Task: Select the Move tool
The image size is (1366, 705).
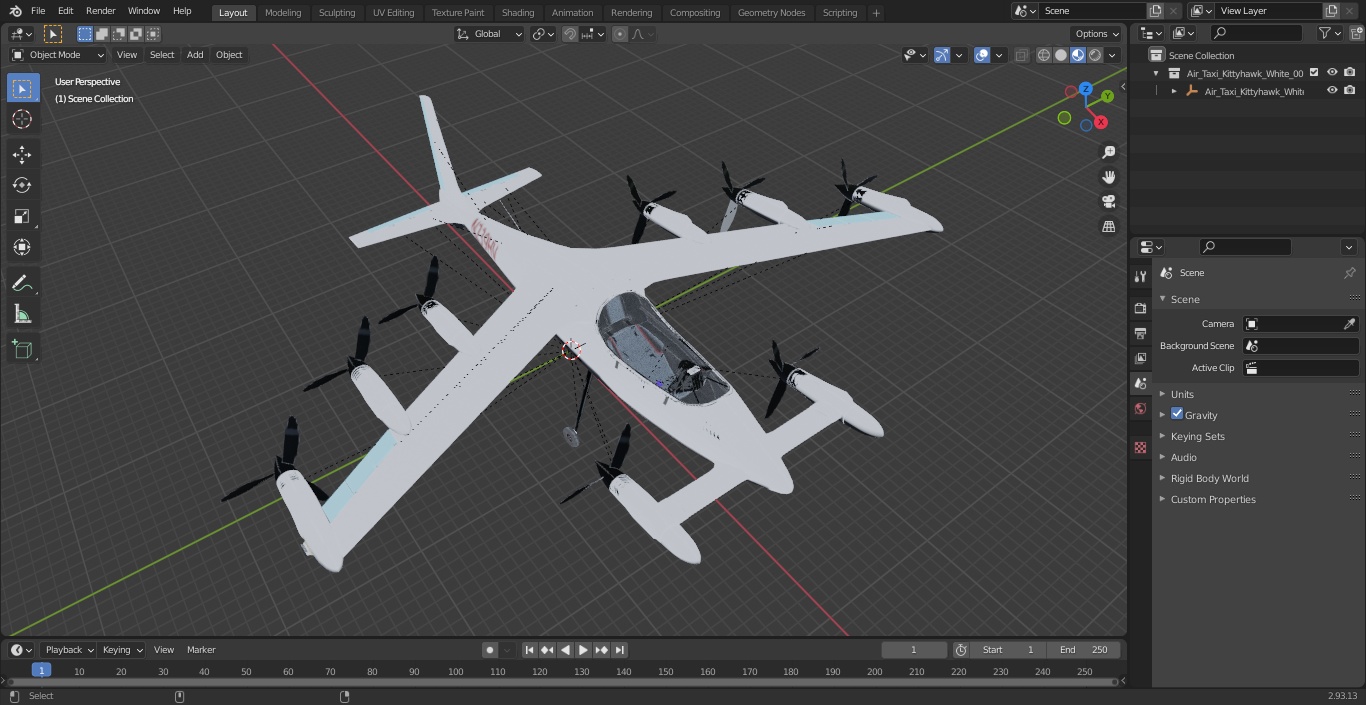Action: point(22,155)
